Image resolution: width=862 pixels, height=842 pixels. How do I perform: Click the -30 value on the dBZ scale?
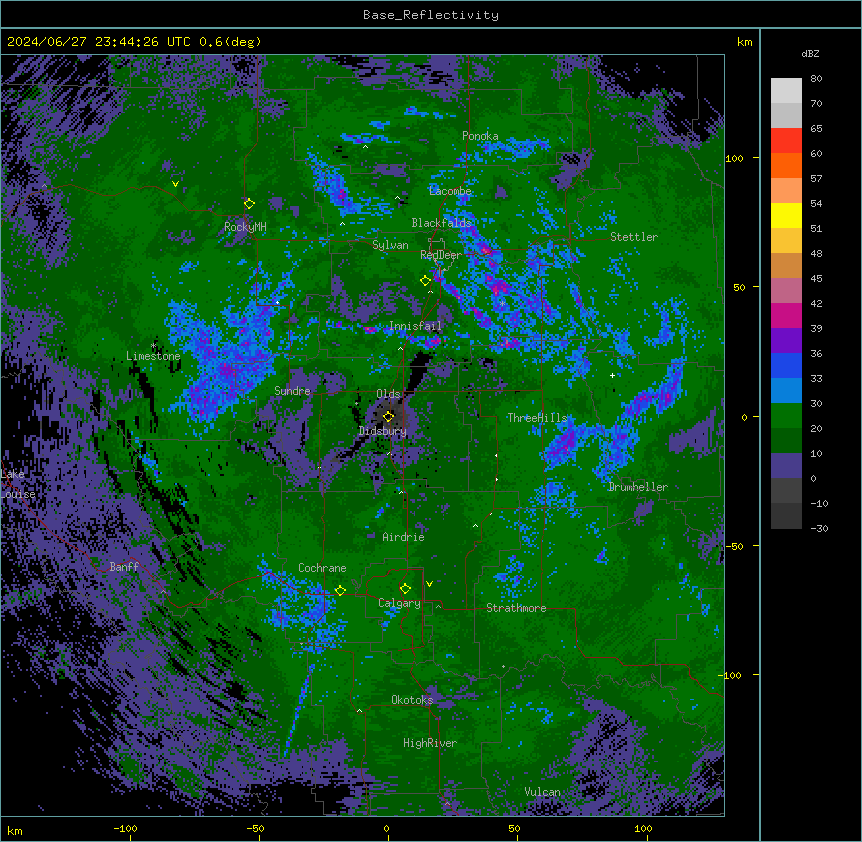[819, 528]
